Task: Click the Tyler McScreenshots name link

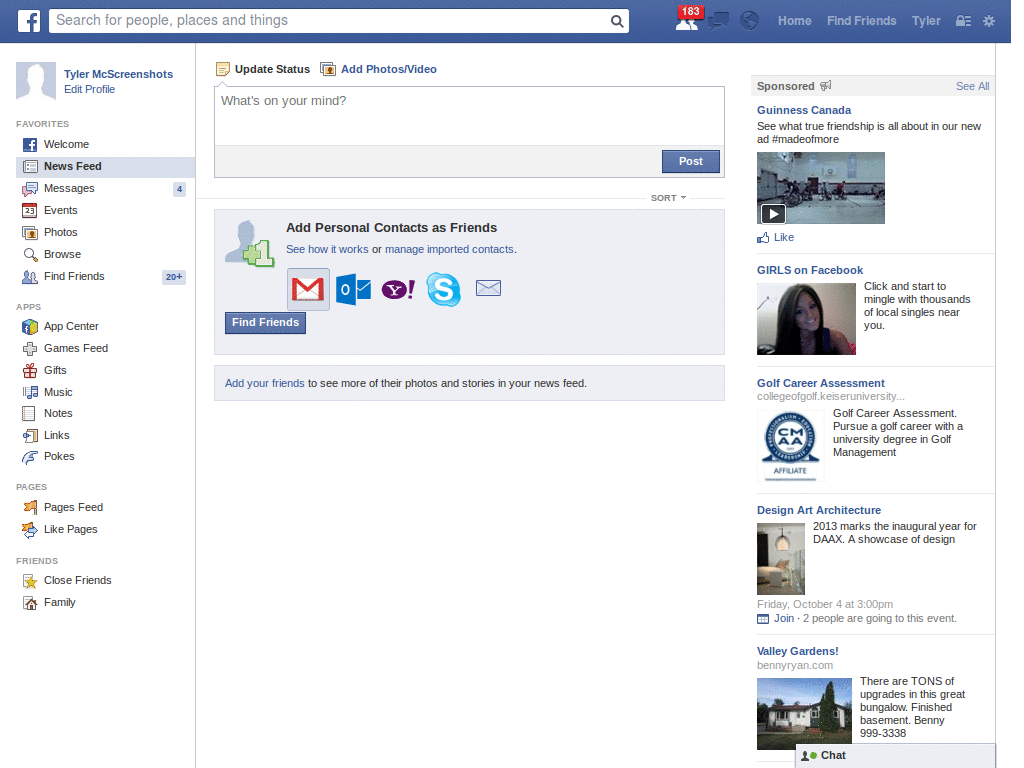Action: point(118,74)
